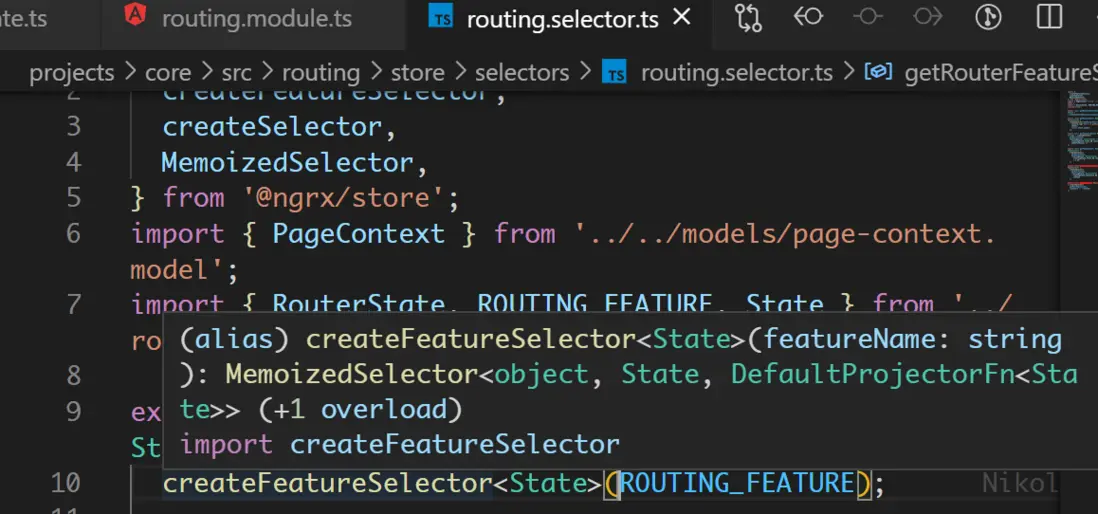Click the middle toggle-blame circle icon
This screenshot has width=1098, height=514.
tap(867, 17)
